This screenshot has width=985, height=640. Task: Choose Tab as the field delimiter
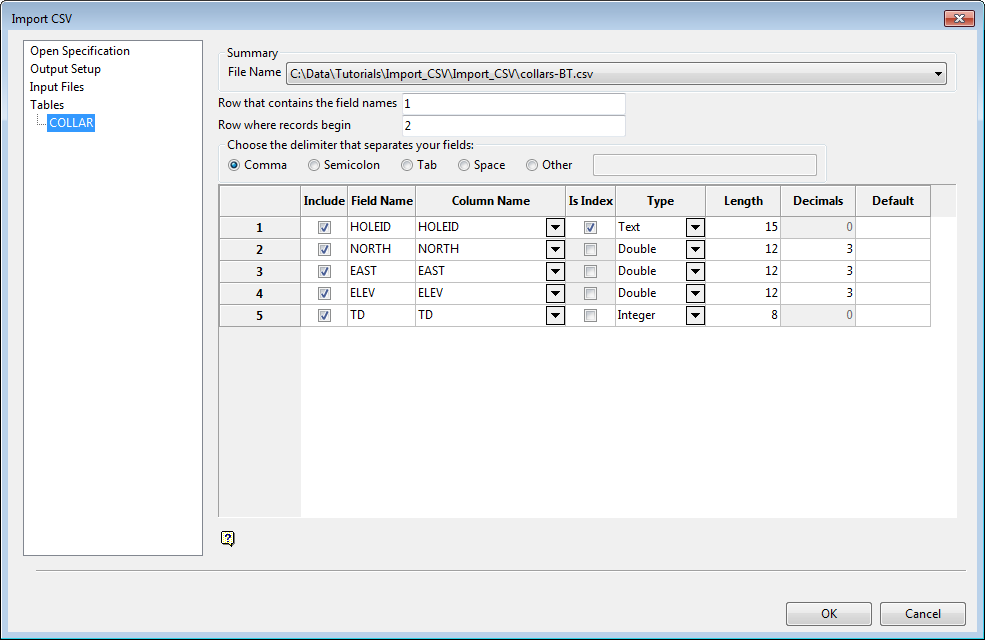point(407,165)
